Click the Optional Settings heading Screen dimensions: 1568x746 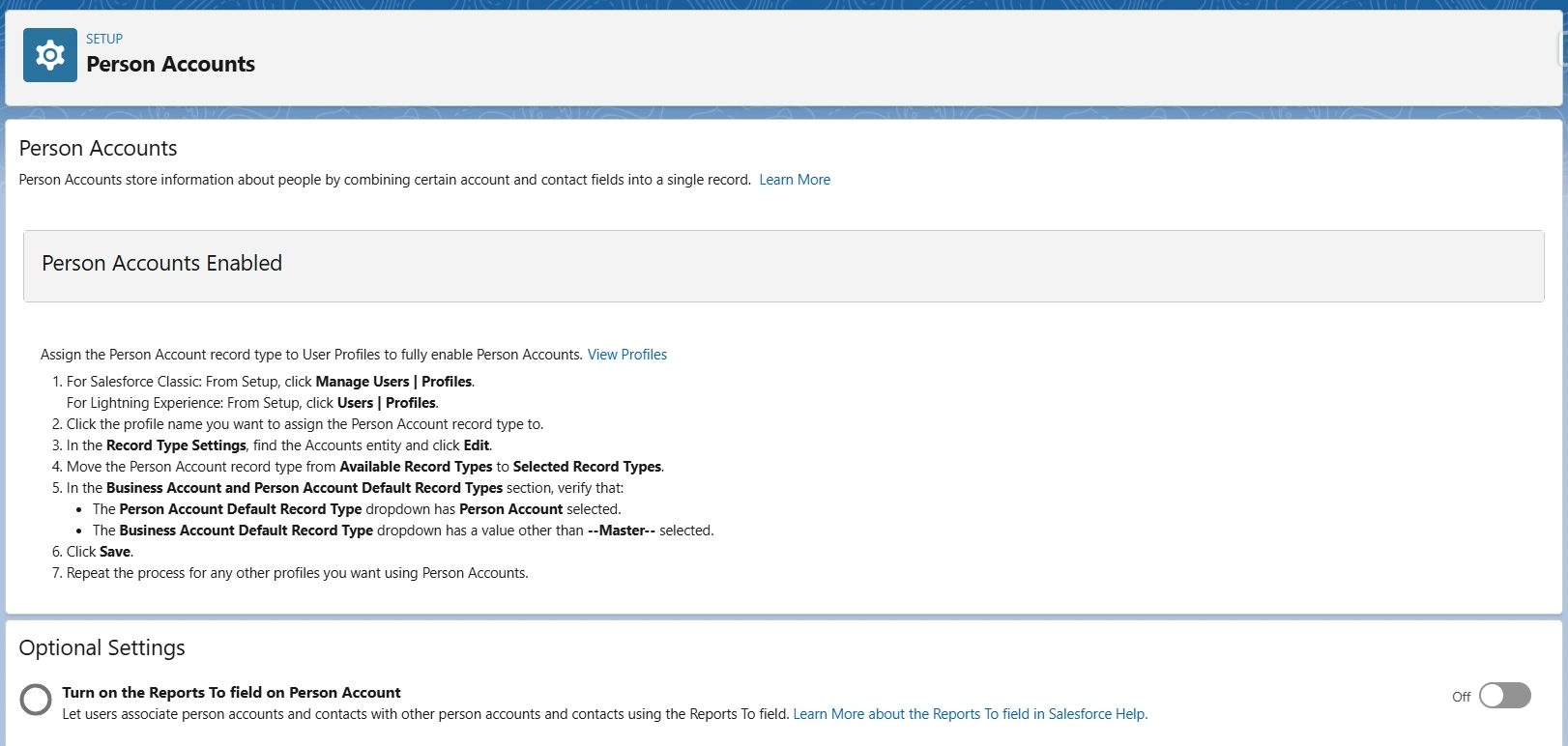click(102, 647)
